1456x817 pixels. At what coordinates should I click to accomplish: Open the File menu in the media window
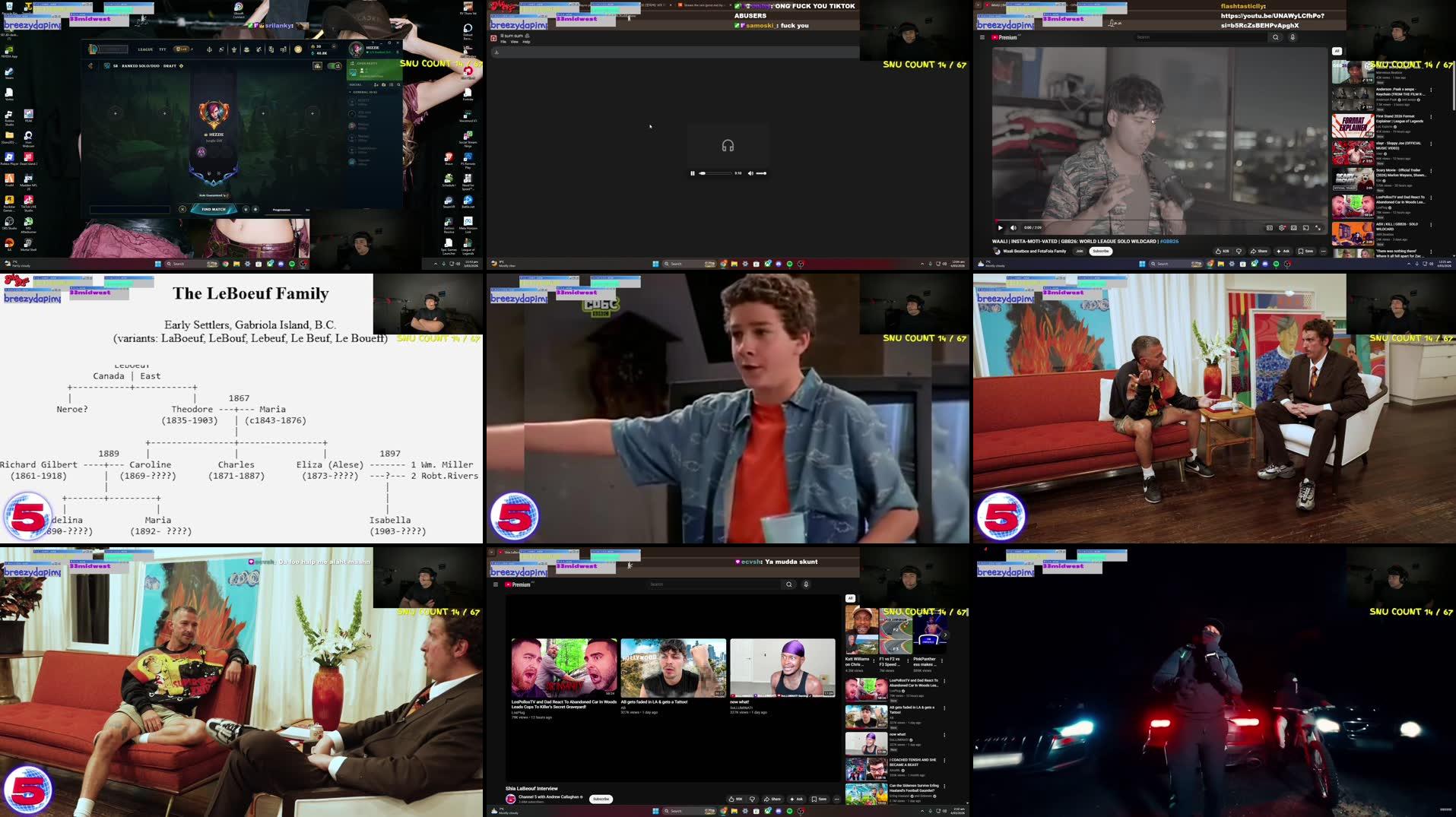coord(503,41)
